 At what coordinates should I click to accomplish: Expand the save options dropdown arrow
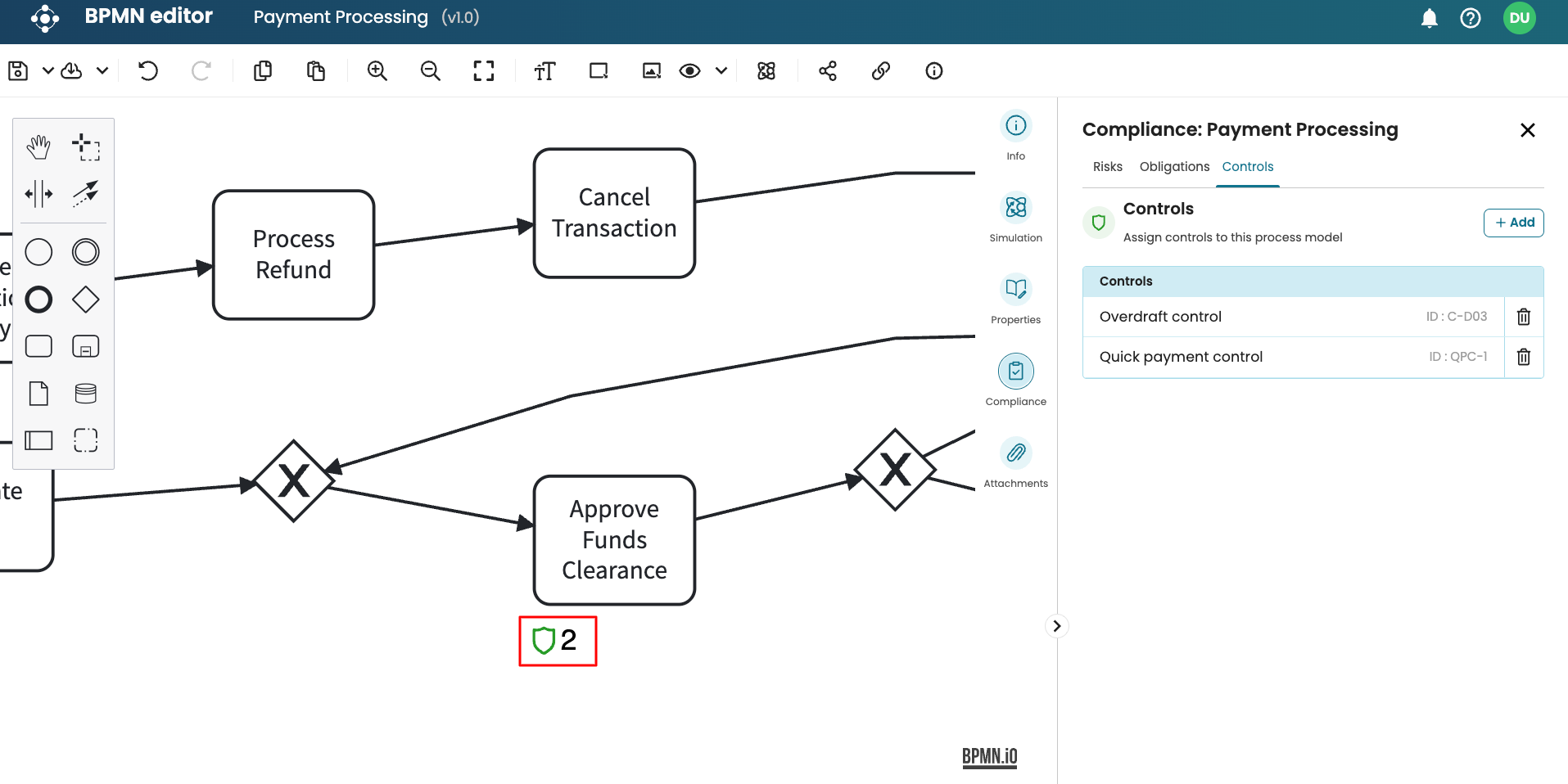click(x=48, y=71)
